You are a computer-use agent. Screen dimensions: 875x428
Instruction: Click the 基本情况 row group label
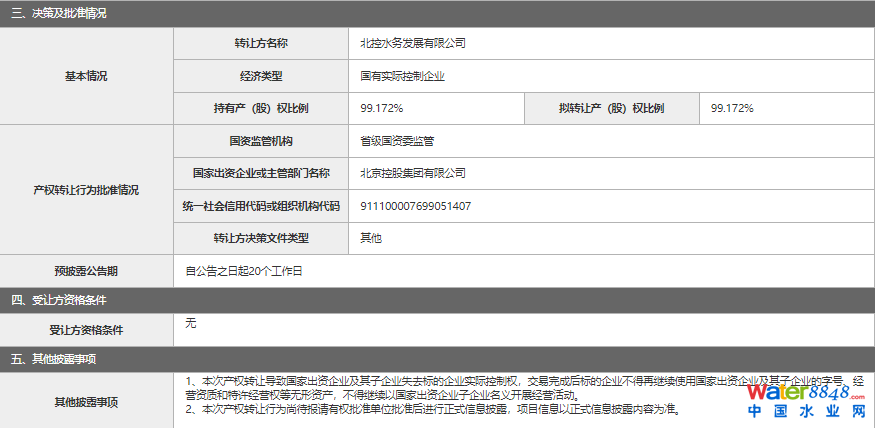(86, 76)
